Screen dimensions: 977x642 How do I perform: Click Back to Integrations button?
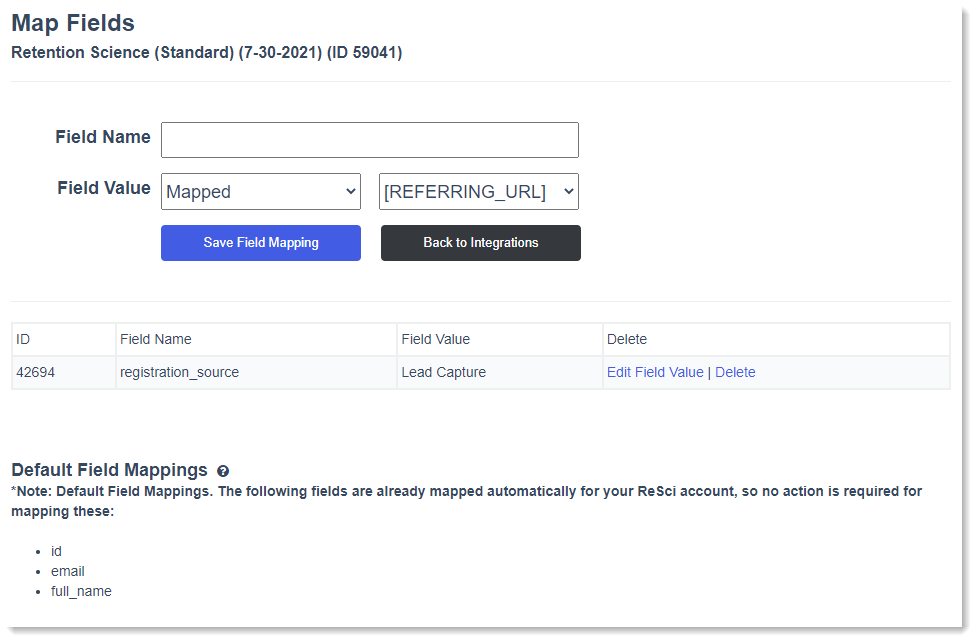click(480, 242)
